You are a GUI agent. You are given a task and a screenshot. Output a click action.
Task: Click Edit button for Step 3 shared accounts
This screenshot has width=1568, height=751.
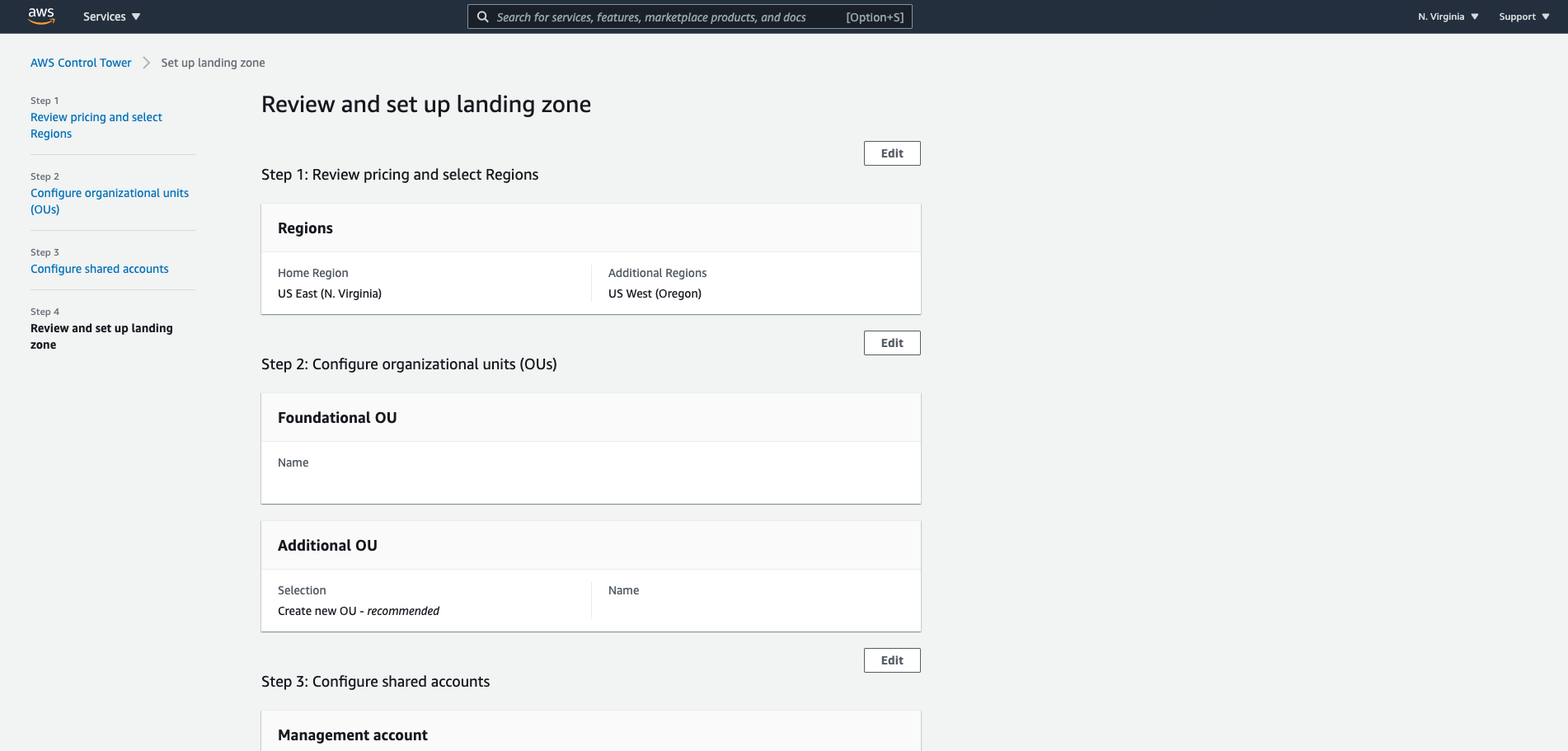coord(892,660)
